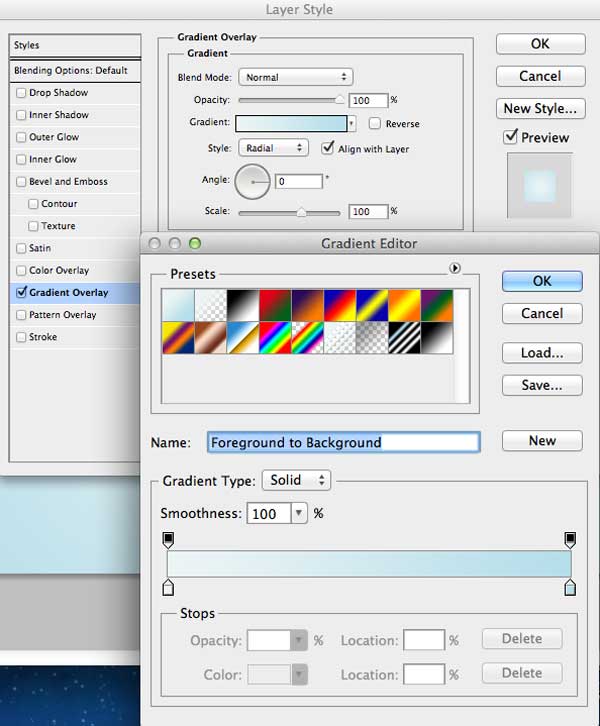Select the Black to White gradient preset

pyautogui.click(x=243, y=305)
